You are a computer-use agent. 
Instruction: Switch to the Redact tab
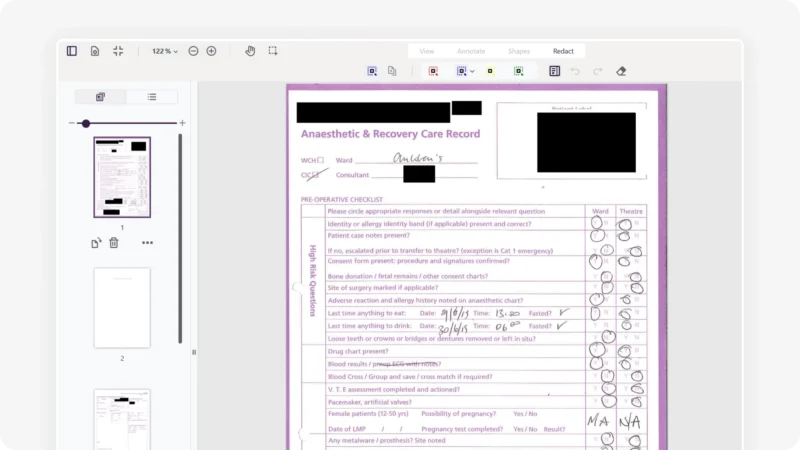tap(563, 51)
